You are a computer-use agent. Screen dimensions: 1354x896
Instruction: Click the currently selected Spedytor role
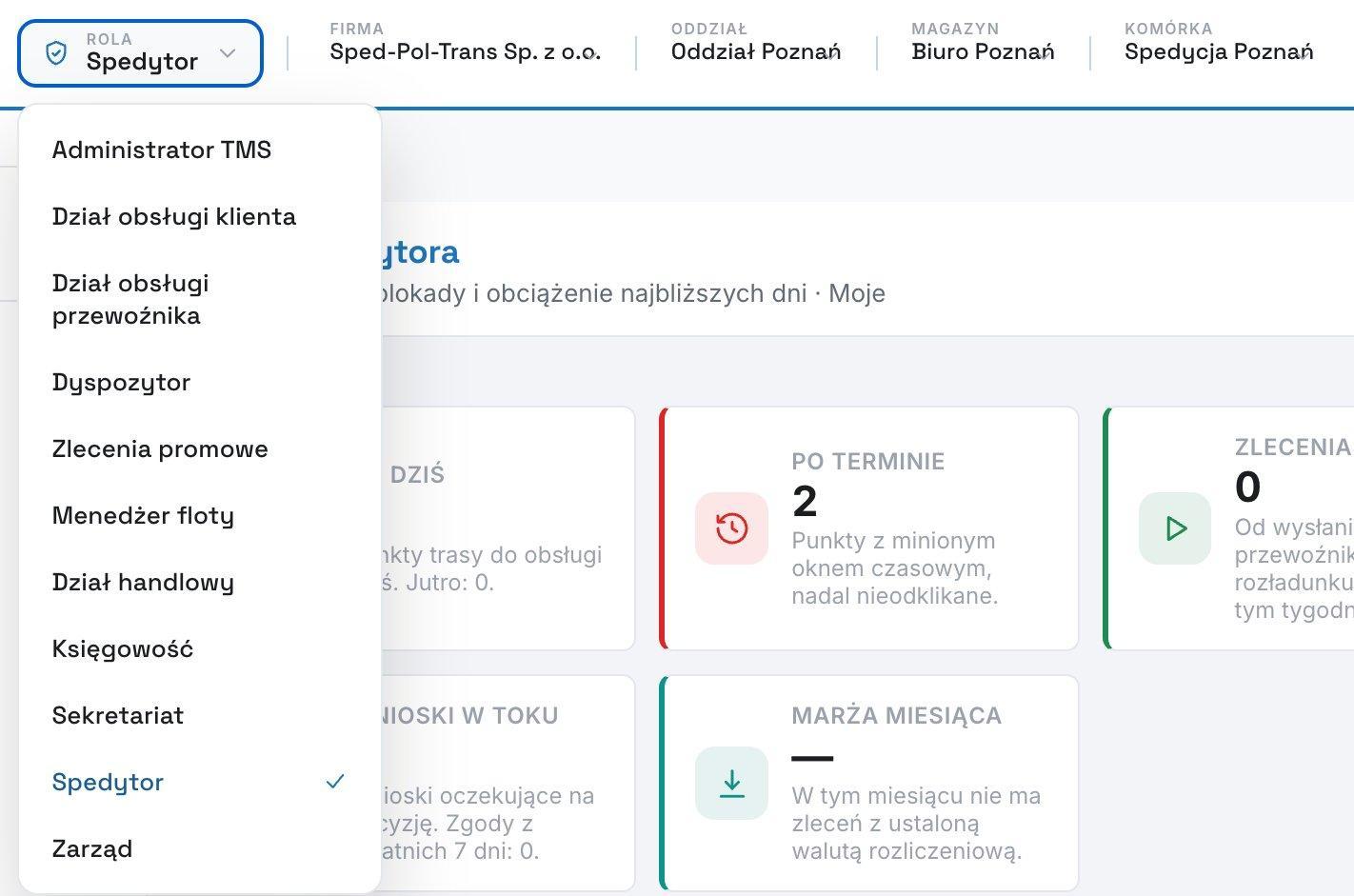(x=199, y=782)
